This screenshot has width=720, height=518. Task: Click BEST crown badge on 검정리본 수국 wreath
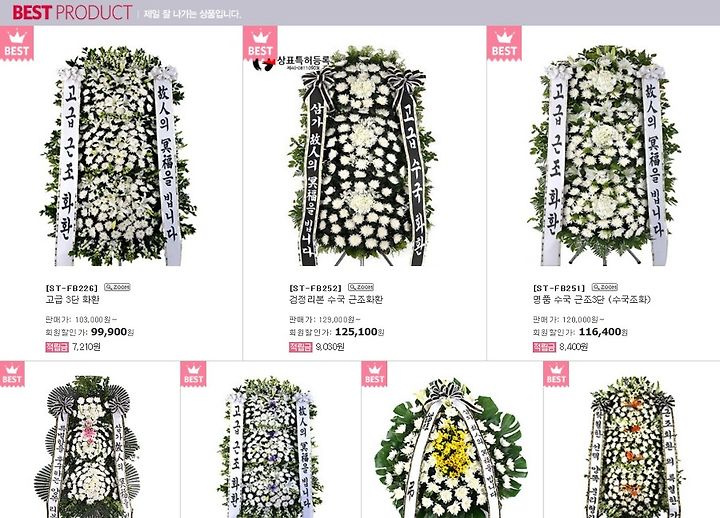click(260, 44)
